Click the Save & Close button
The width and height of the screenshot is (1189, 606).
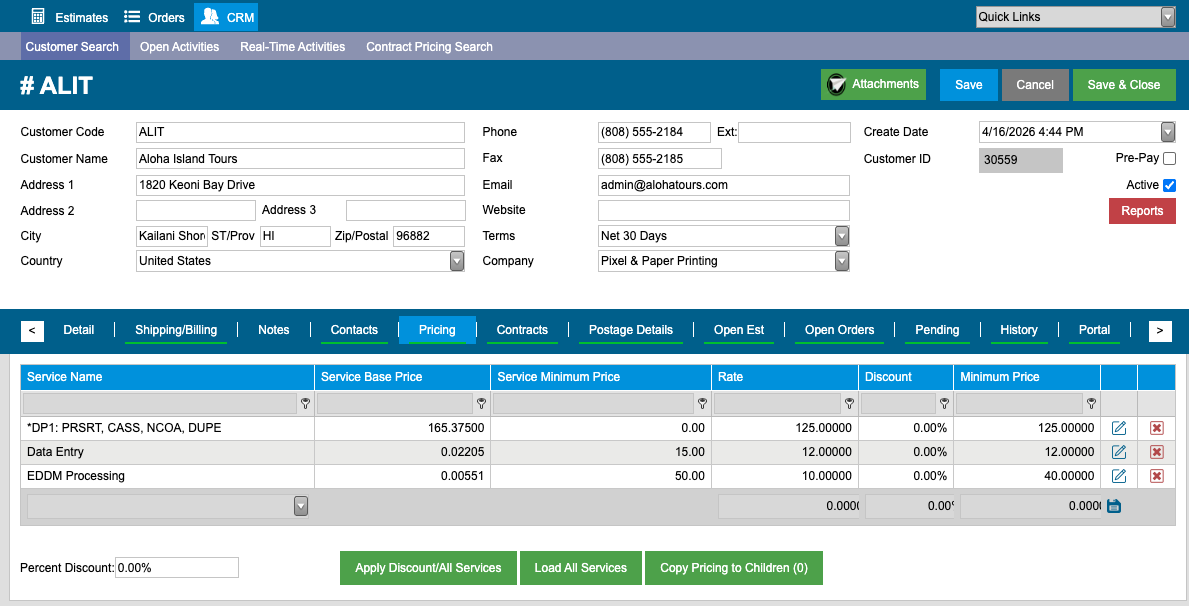[x=1124, y=85]
